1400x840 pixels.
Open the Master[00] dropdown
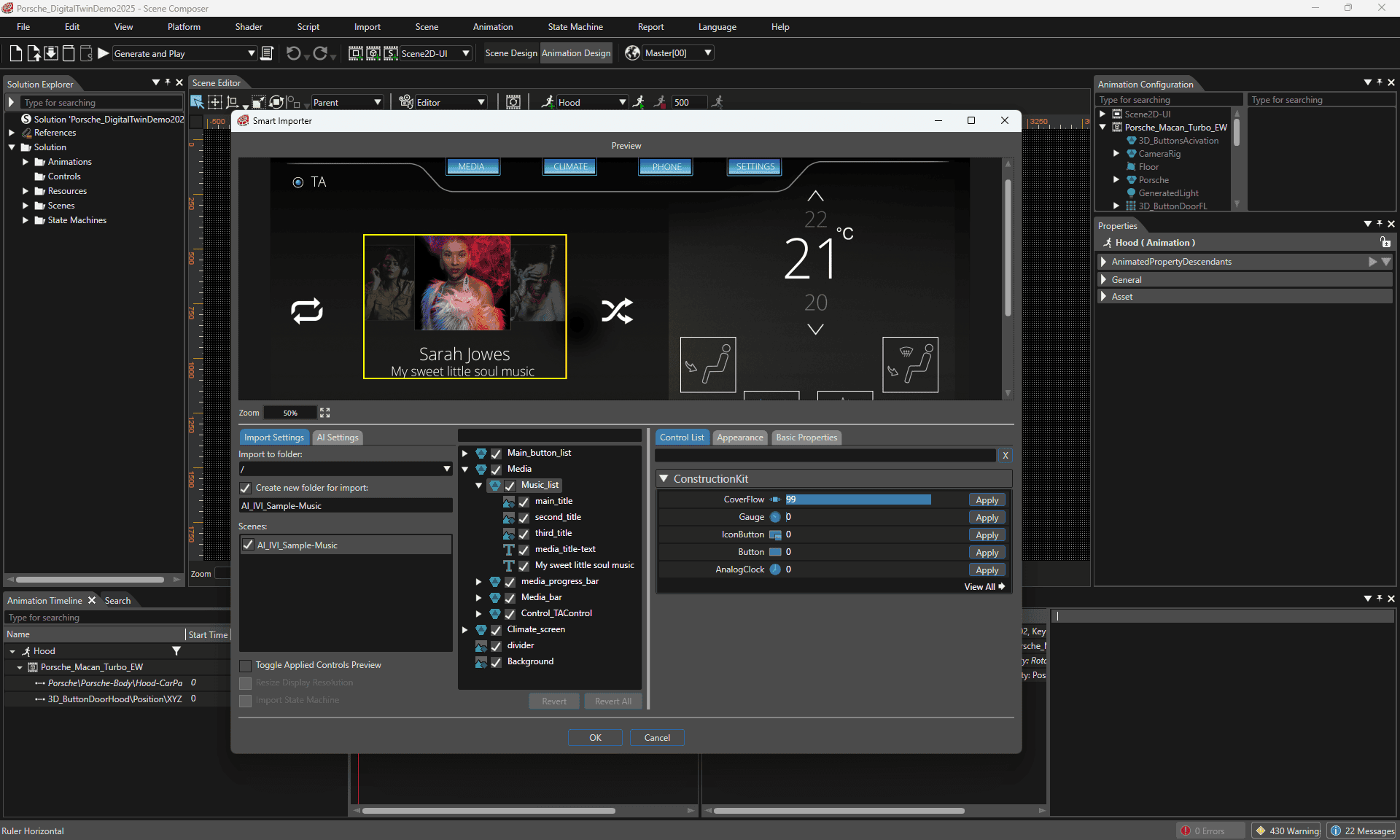click(x=708, y=53)
